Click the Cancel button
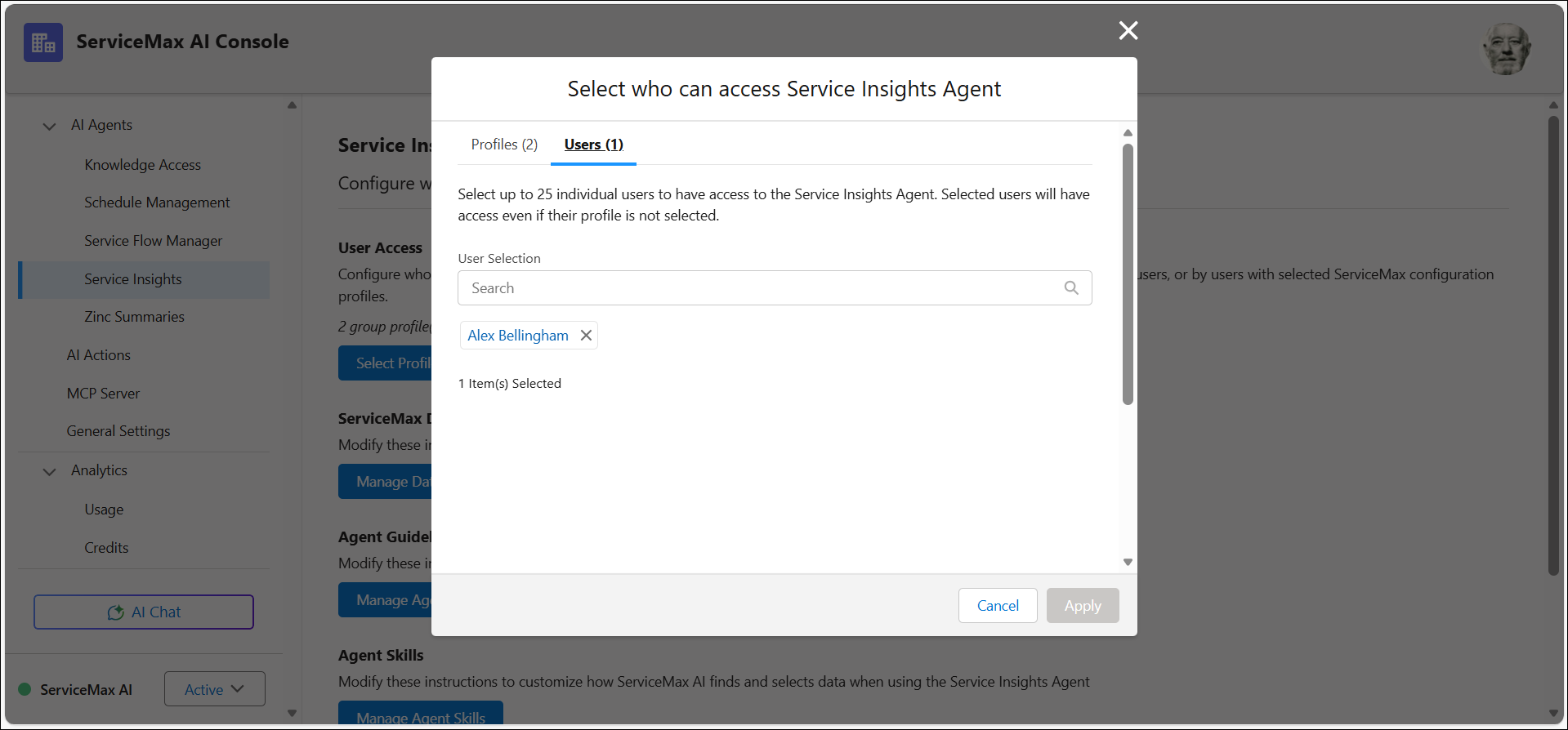The height and width of the screenshot is (730, 1568). pyautogui.click(x=998, y=606)
